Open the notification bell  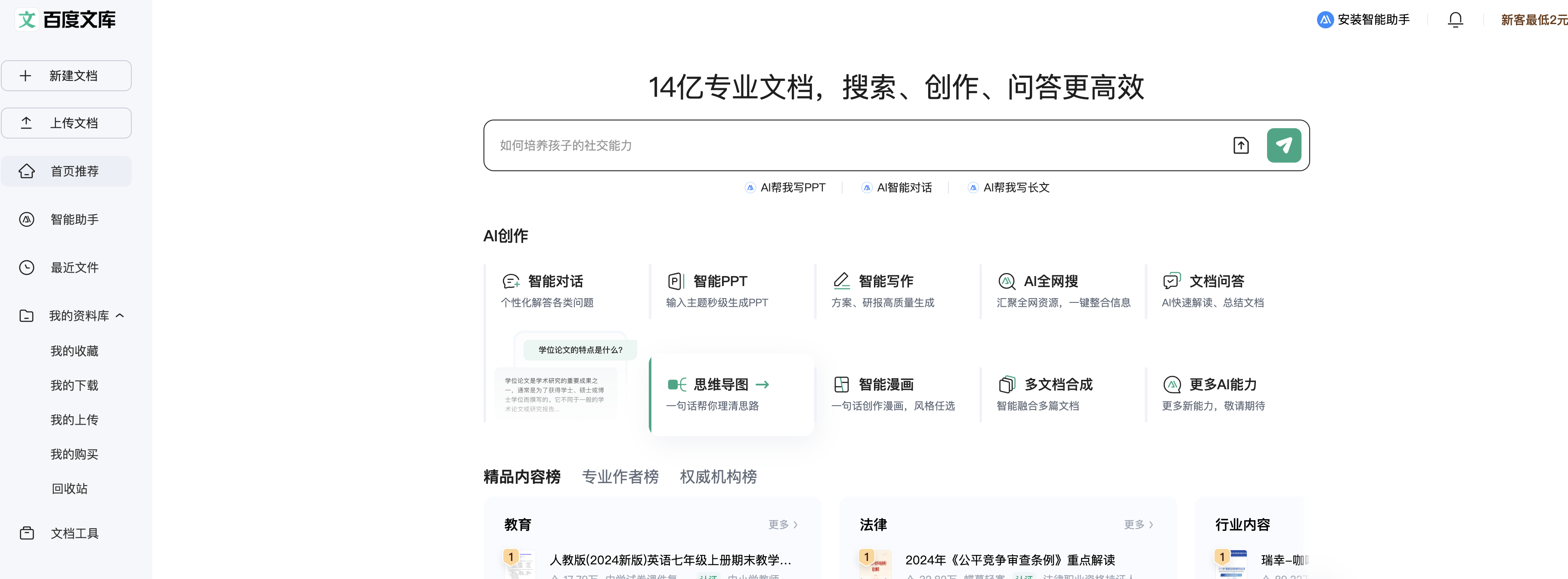(1455, 20)
